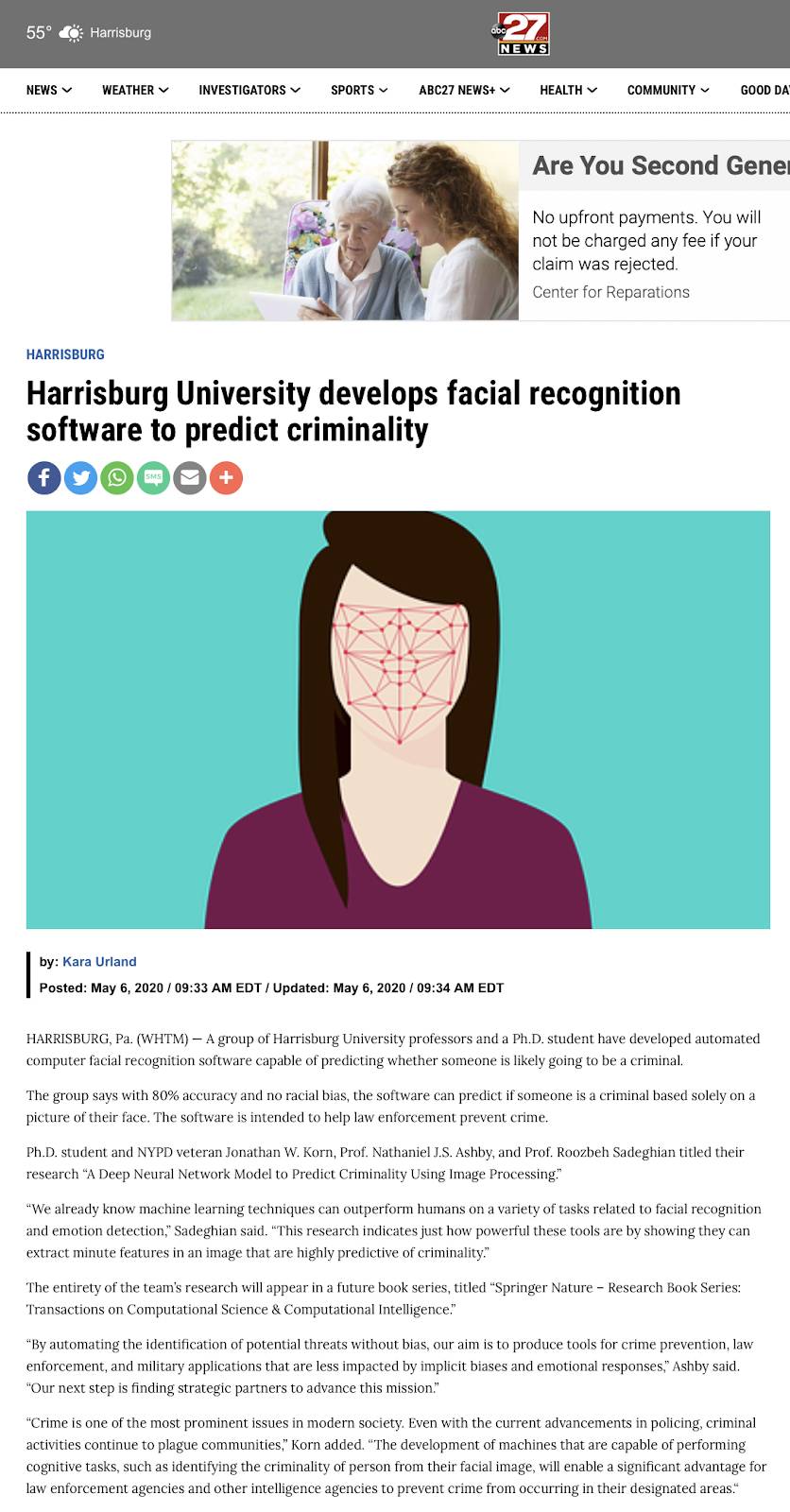Open author Kara Urland's page
The width and height of the screenshot is (790, 1512).
click(99, 961)
